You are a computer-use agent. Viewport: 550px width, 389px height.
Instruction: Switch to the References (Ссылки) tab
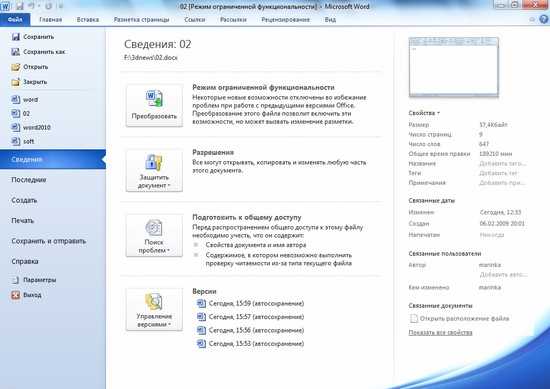(195, 20)
